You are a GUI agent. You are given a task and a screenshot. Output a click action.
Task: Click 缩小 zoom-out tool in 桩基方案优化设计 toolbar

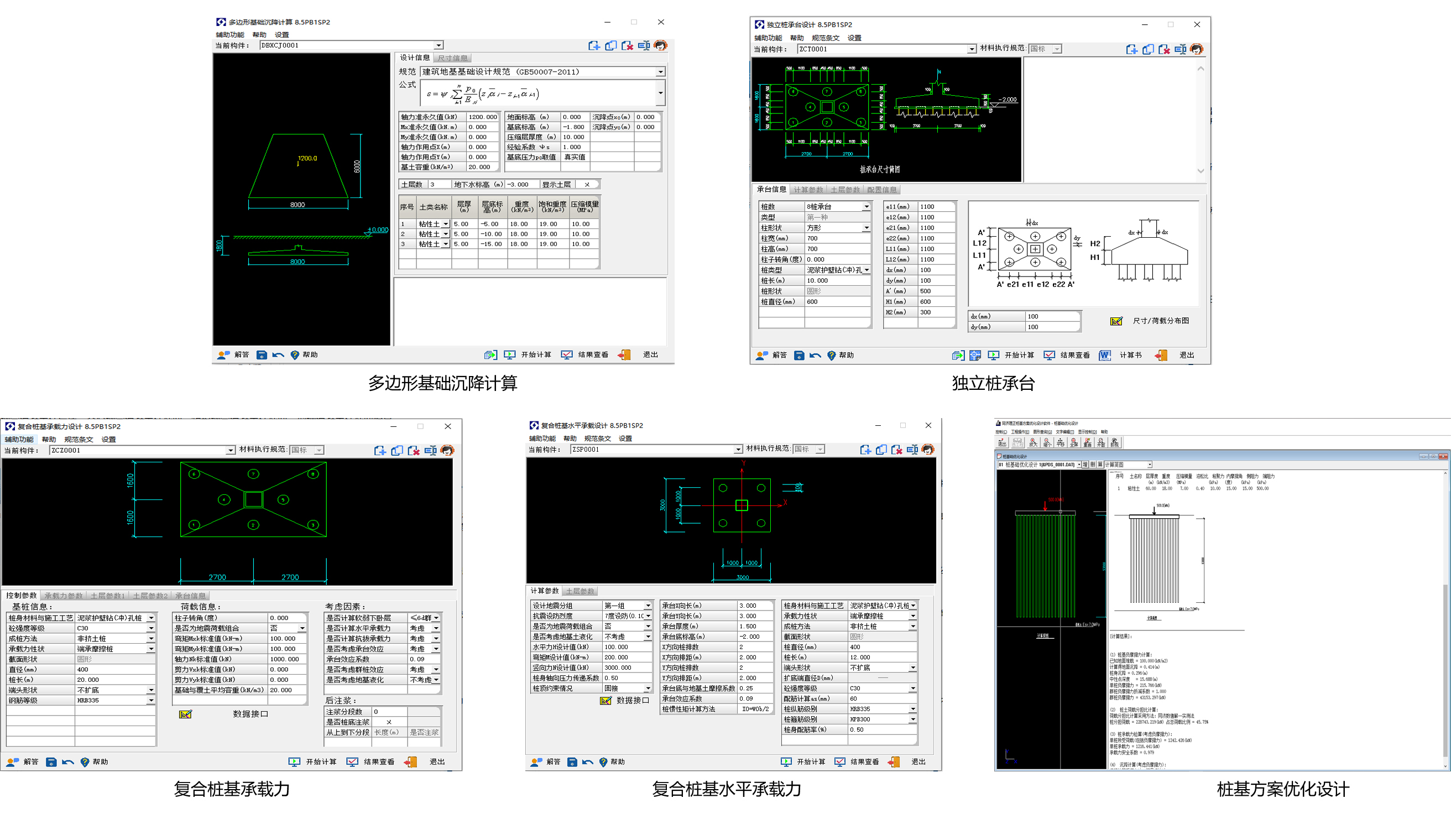1047,443
